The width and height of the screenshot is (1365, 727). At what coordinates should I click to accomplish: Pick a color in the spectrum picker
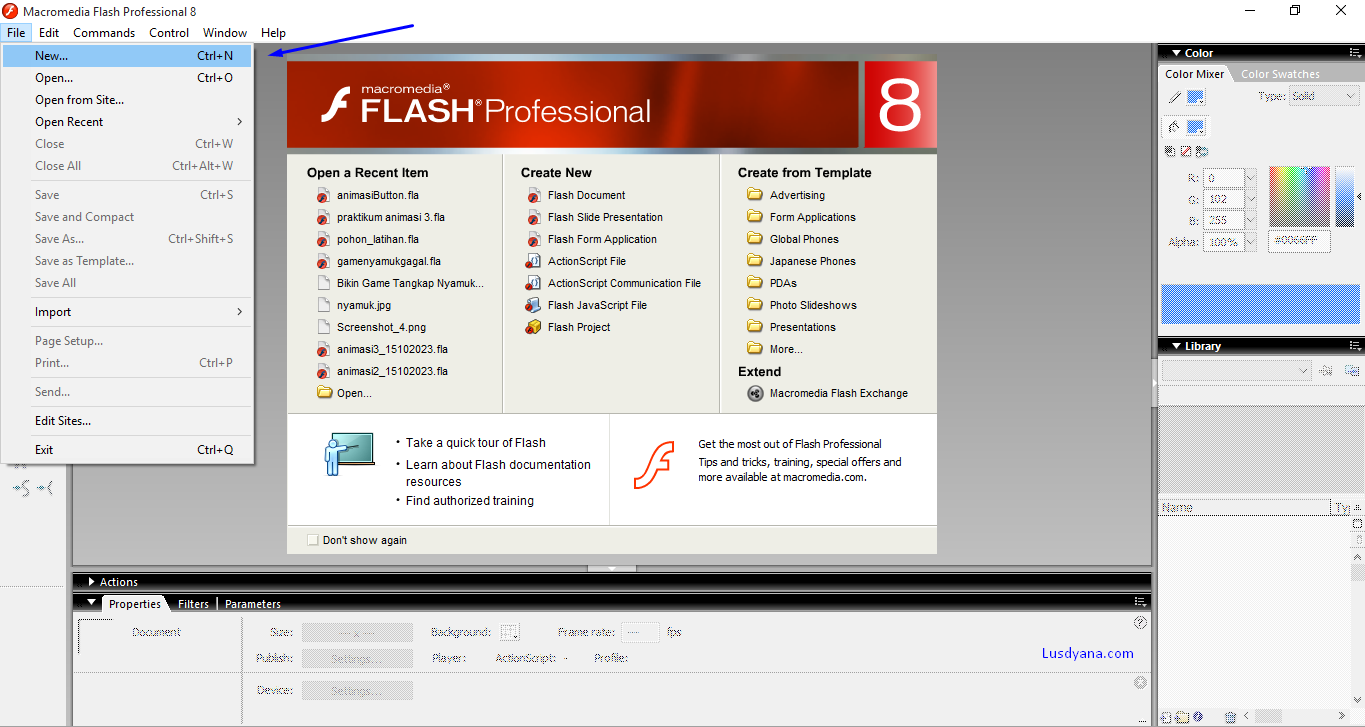coord(1299,197)
